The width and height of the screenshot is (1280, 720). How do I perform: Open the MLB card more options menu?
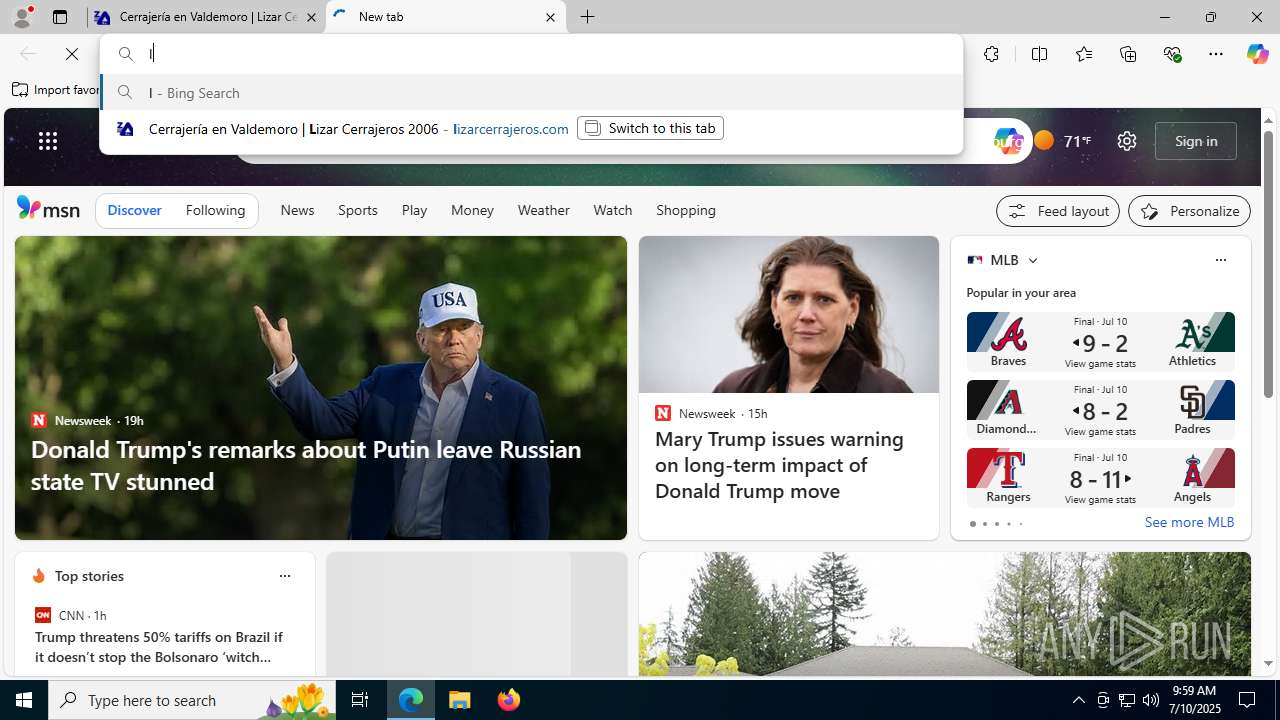1220,260
